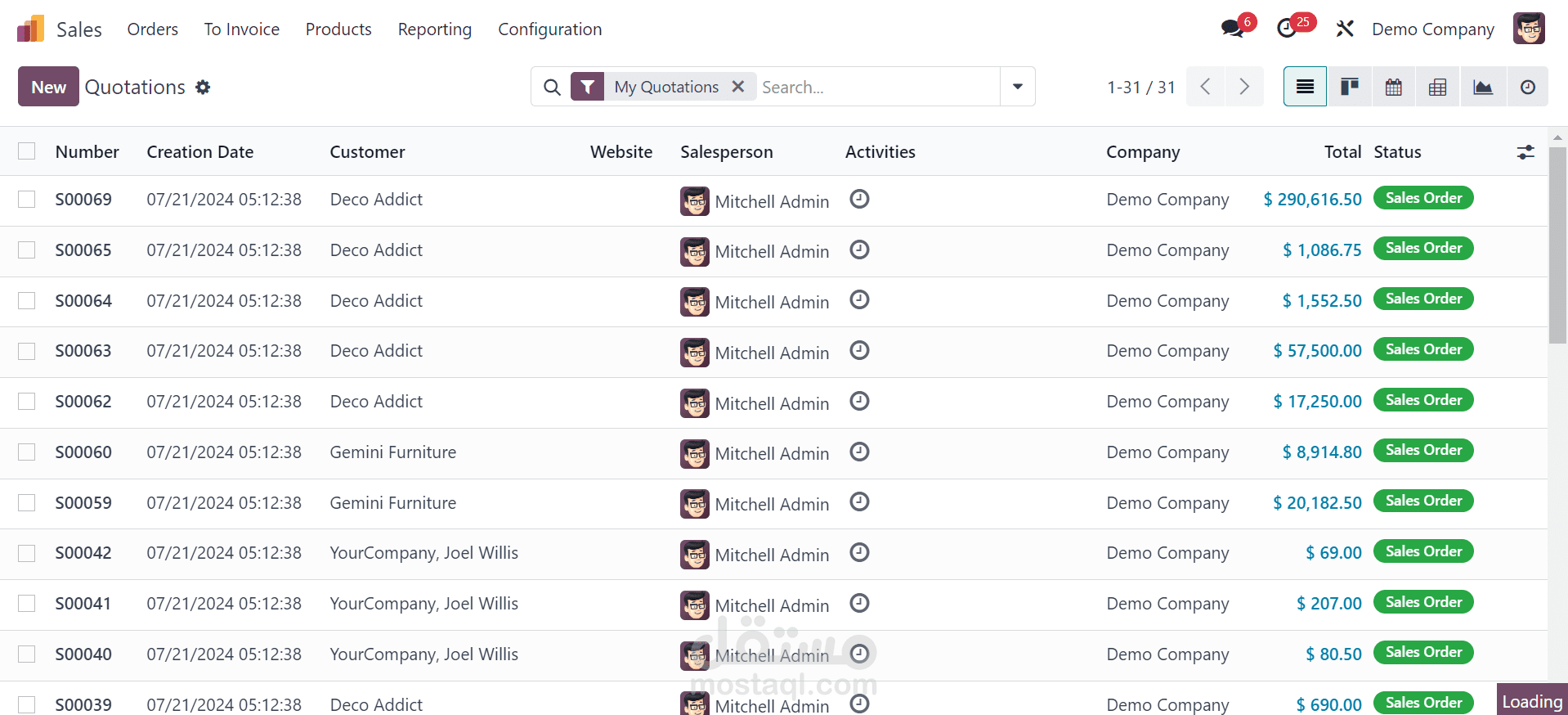1568x715 pixels.
Task: Expand the search options dropdown arrow
Action: (1018, 87)
